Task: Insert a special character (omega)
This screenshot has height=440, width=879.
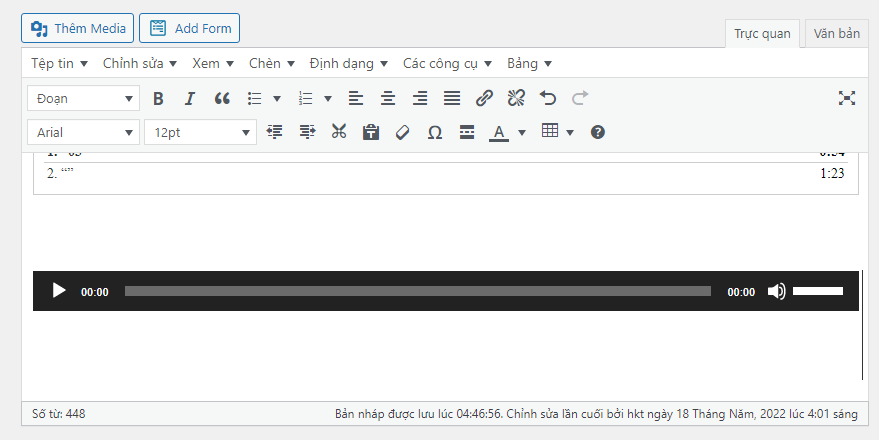Action: tap(435, 132)
